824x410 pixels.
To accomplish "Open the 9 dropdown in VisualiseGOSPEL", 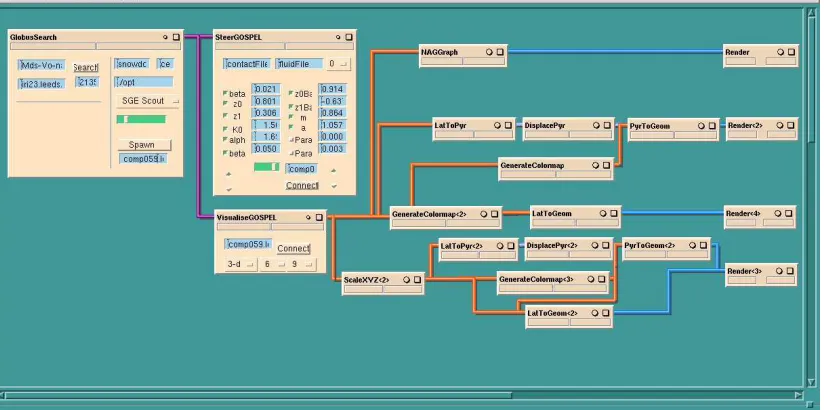I will tap(301, 264).
